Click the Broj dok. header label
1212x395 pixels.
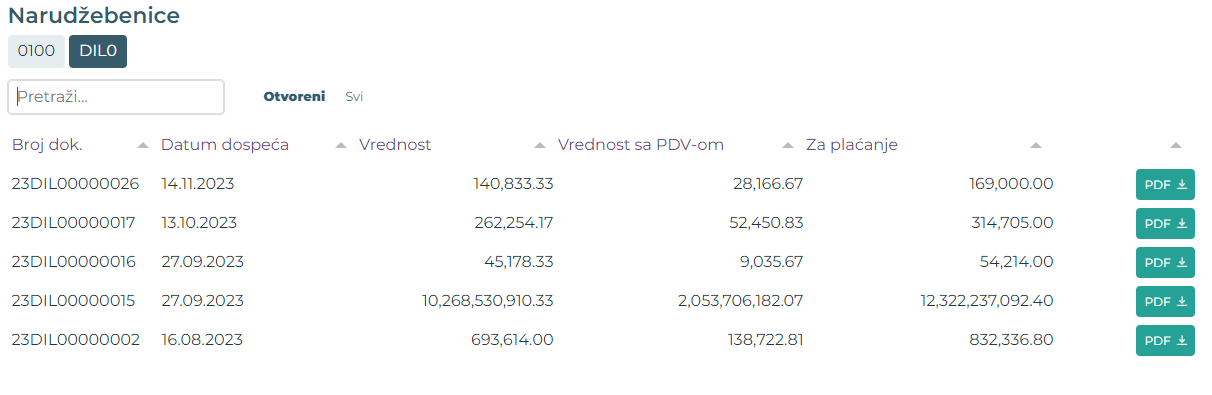[x=47, y=145]
